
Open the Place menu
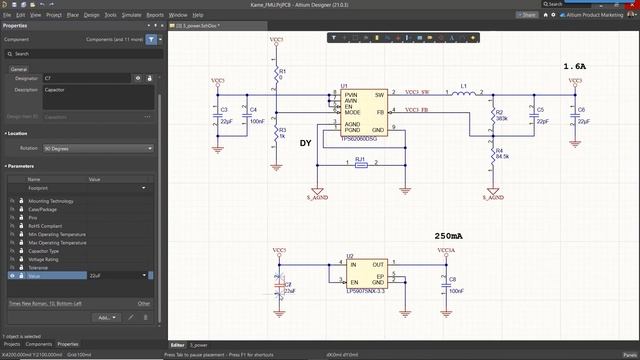(73, 15)
